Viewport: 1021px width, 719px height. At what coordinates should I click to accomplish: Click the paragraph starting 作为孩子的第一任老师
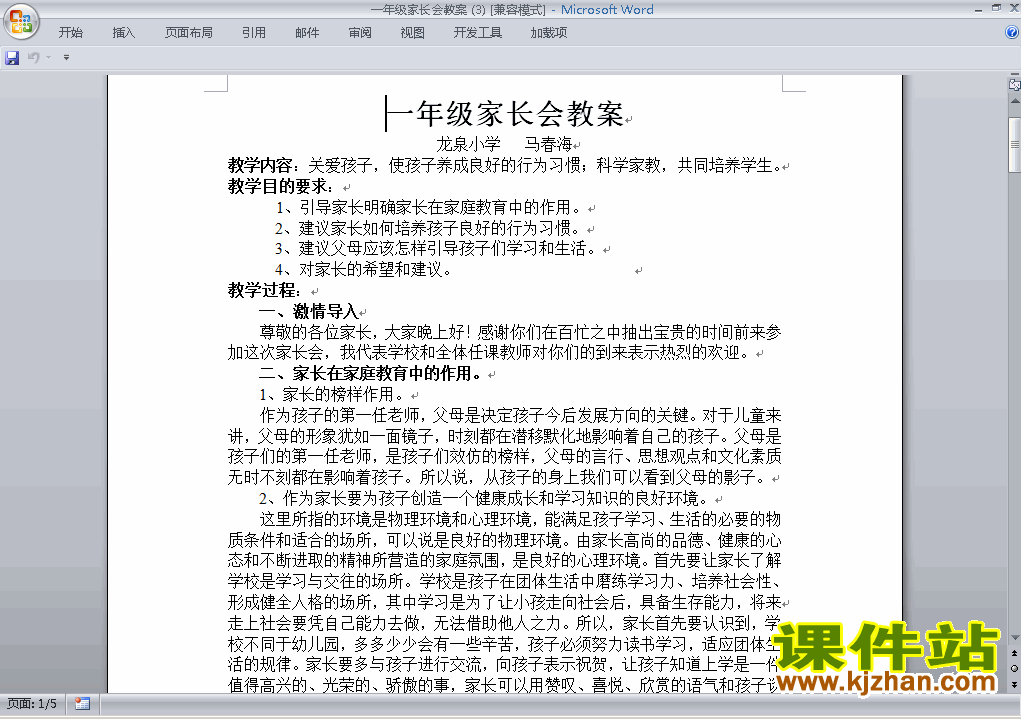click(x=505, y=446)
